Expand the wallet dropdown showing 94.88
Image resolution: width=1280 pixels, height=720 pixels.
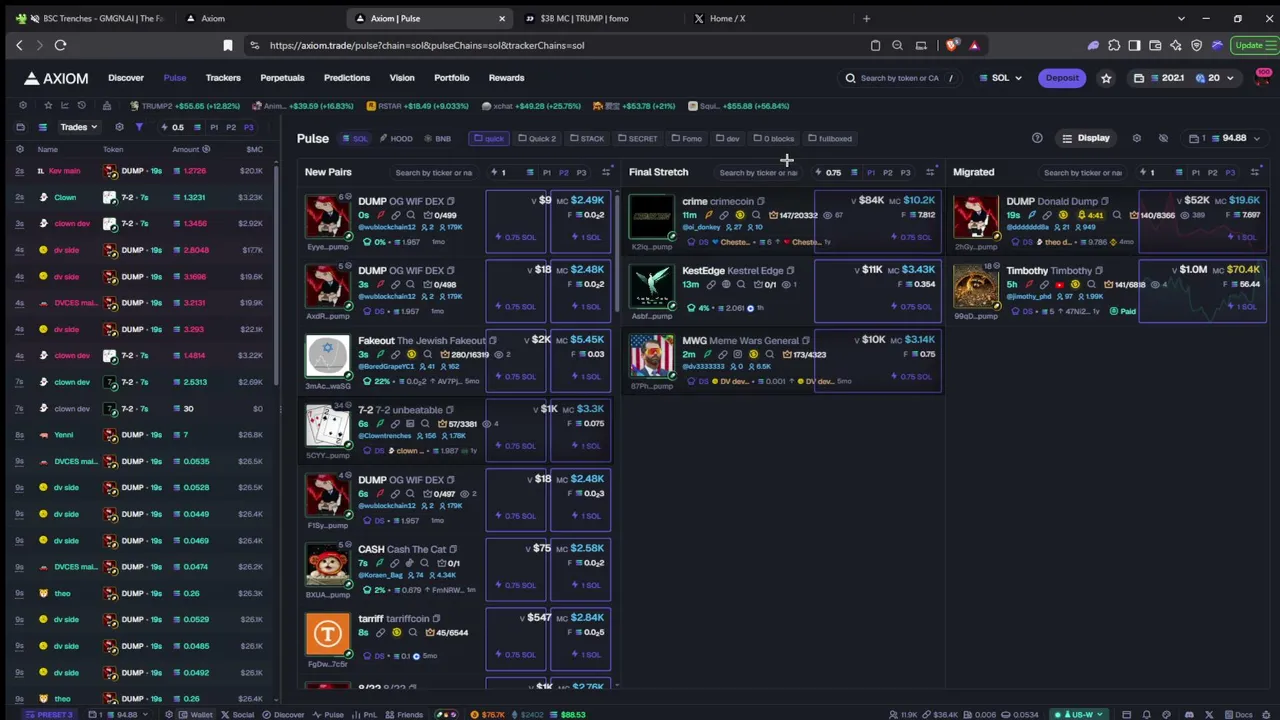(x=1225, y=138)
